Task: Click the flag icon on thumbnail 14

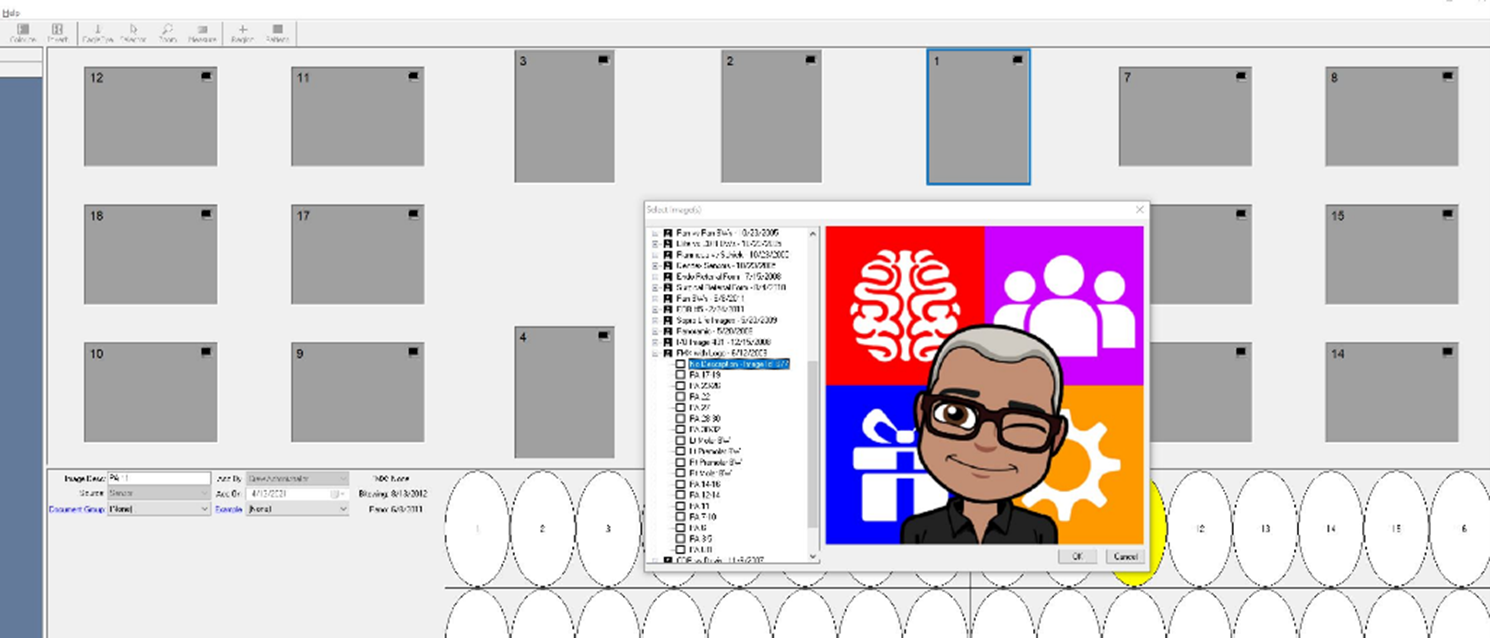Action: (x=1448, y=352)
